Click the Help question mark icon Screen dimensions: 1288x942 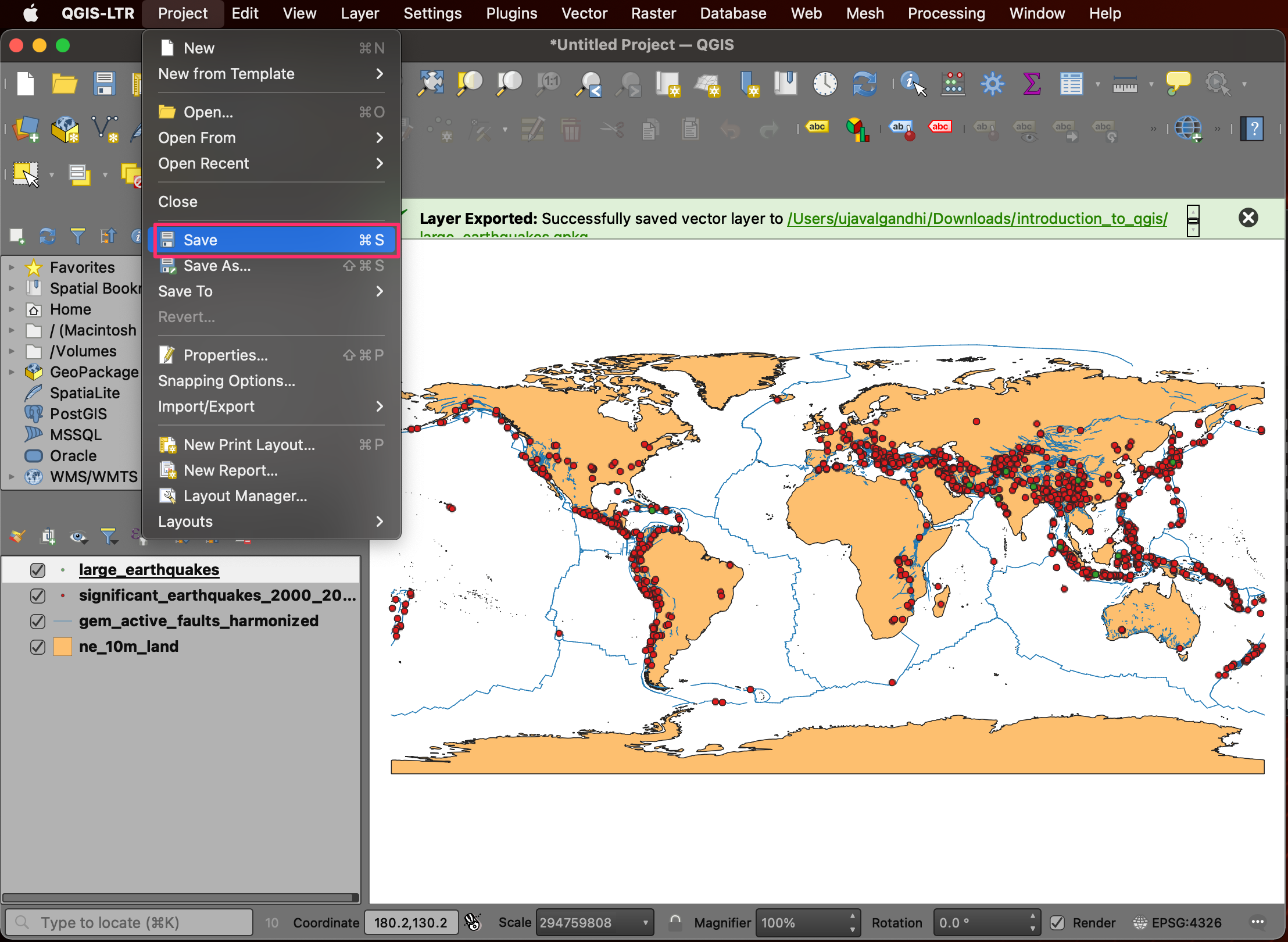tap(1253, 129)
